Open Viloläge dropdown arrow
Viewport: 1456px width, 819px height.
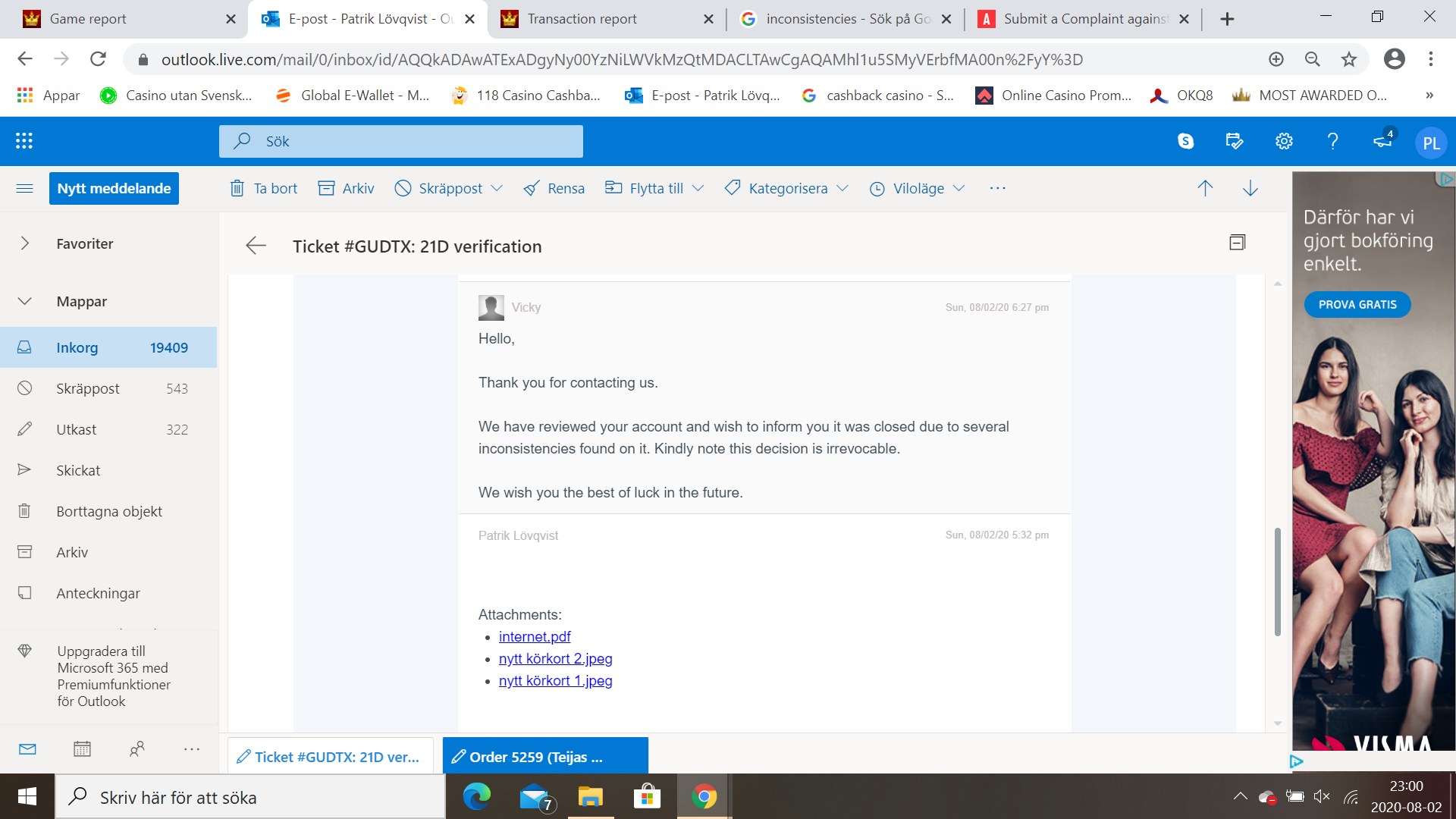(959, 188)
